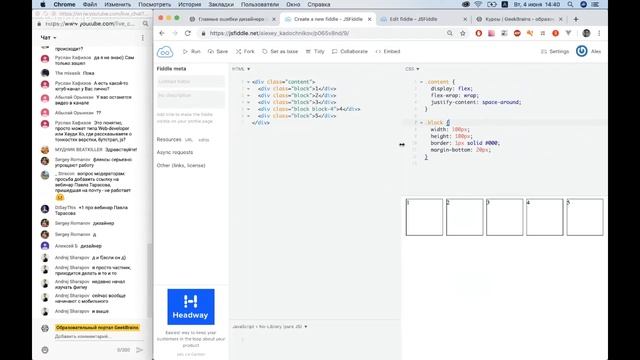Open the chat options three-dot menu

pos(142,38)
